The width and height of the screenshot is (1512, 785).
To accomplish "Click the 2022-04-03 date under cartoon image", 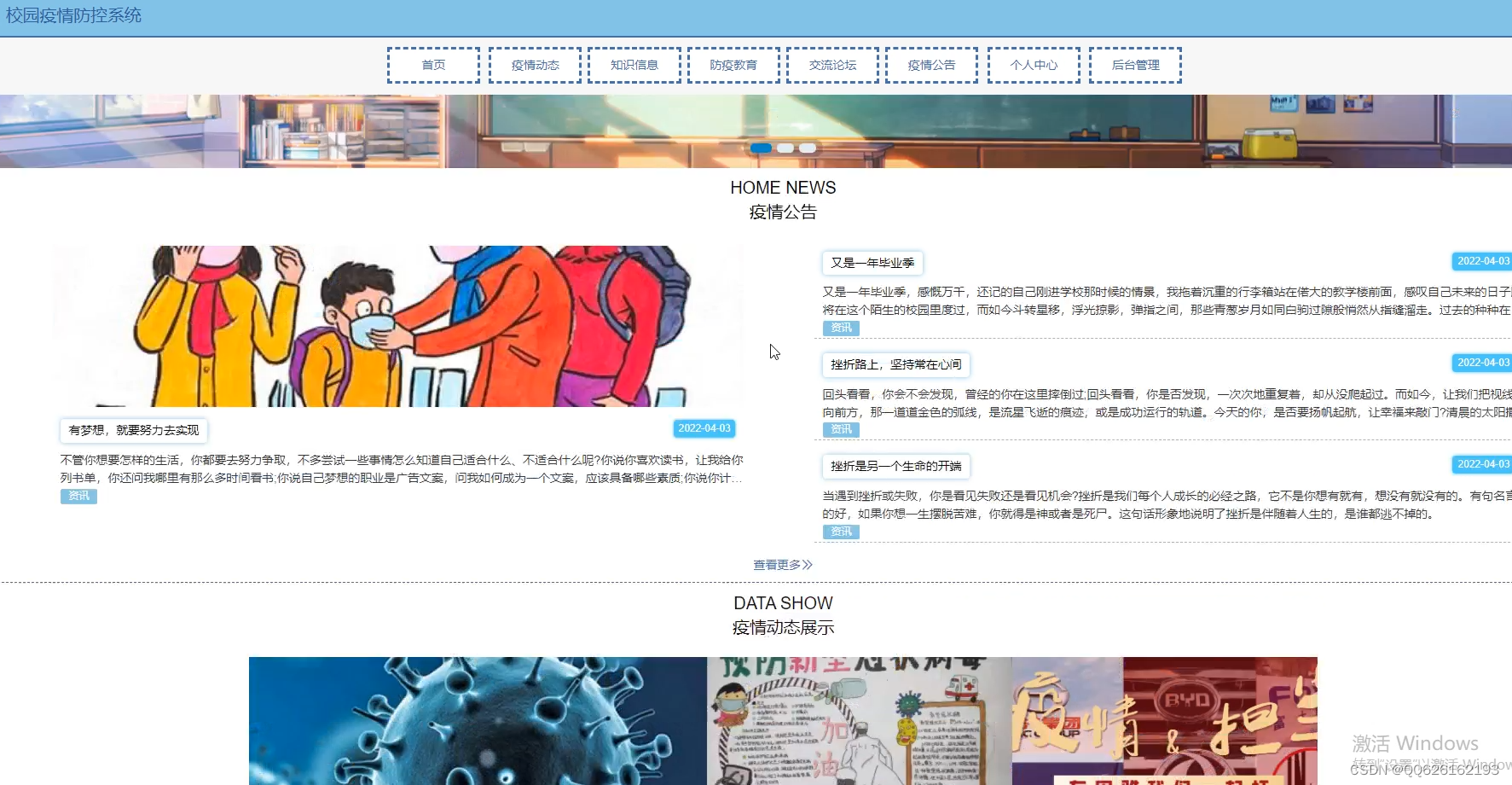I will click(x=704, y=428).
